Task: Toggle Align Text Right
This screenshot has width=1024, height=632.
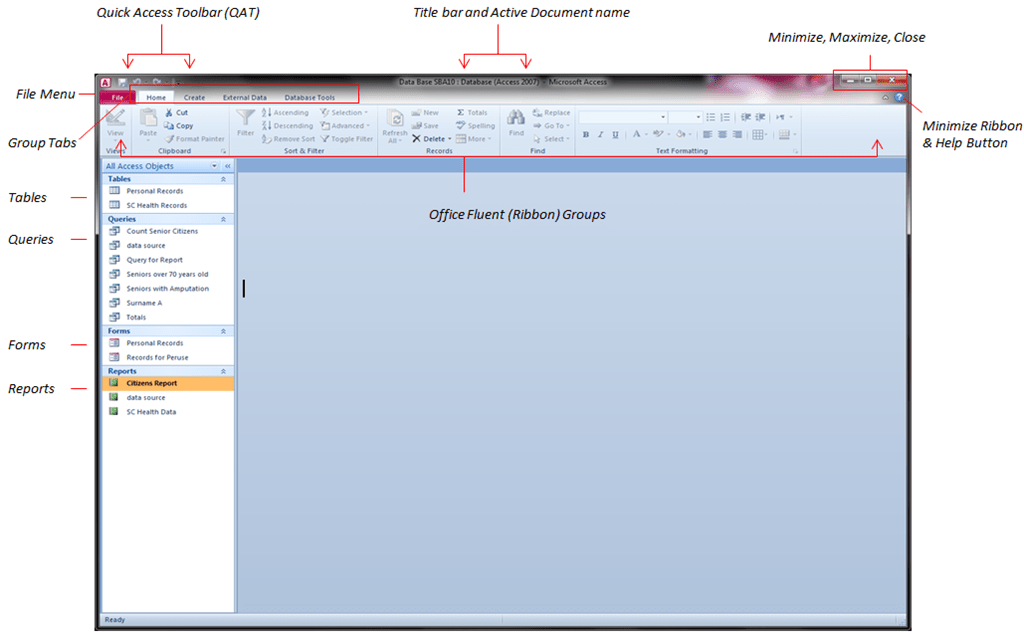Action: point(737,134)
